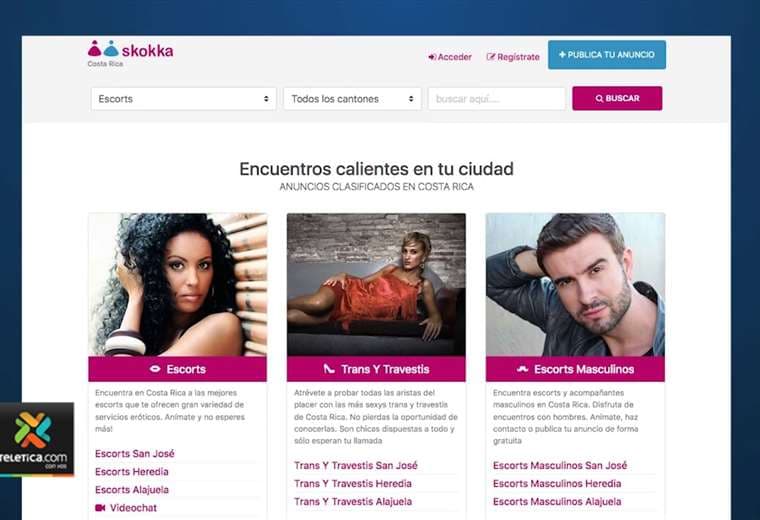Expand the Escorts category dropdown
This screenshot has width=760, height=520.
pos(184,99)
